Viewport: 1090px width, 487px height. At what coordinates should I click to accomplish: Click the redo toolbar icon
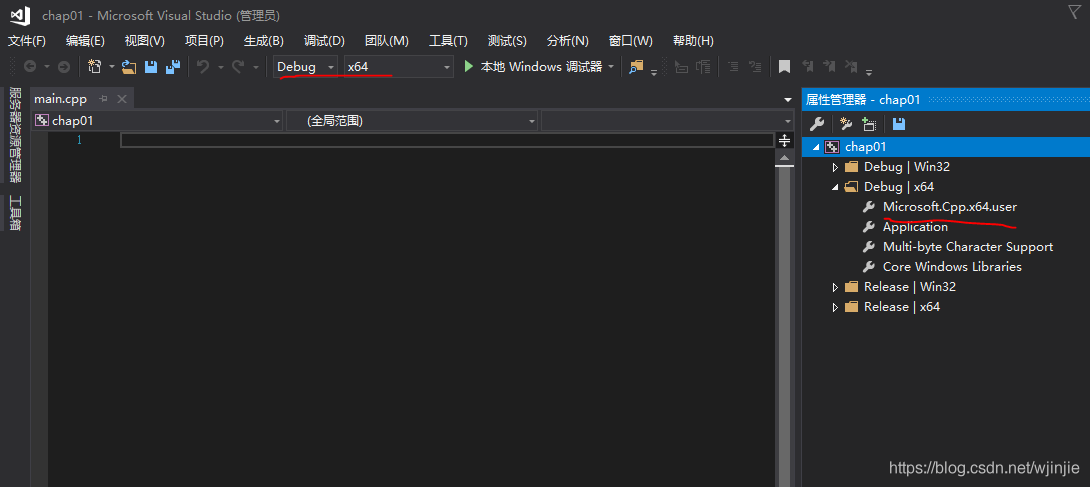pyautogui.click(x=238, y=67)
